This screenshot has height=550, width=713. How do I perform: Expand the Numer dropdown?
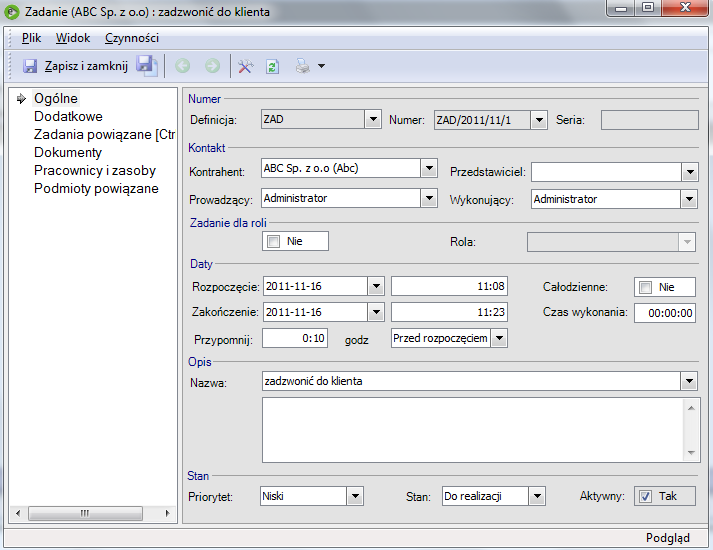pos(539,120)
